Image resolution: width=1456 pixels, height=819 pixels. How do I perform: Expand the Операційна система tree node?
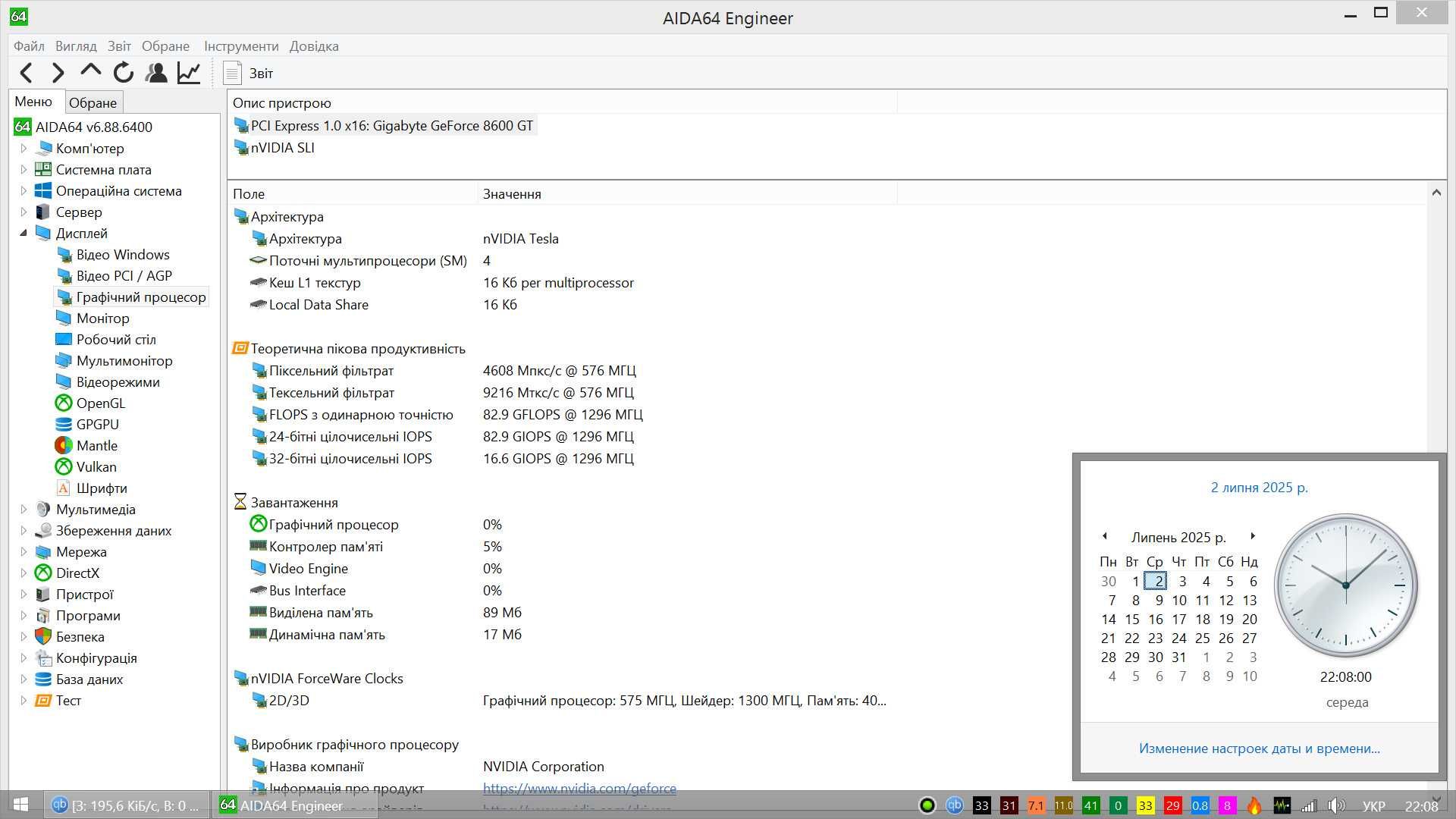coord(23,191)
